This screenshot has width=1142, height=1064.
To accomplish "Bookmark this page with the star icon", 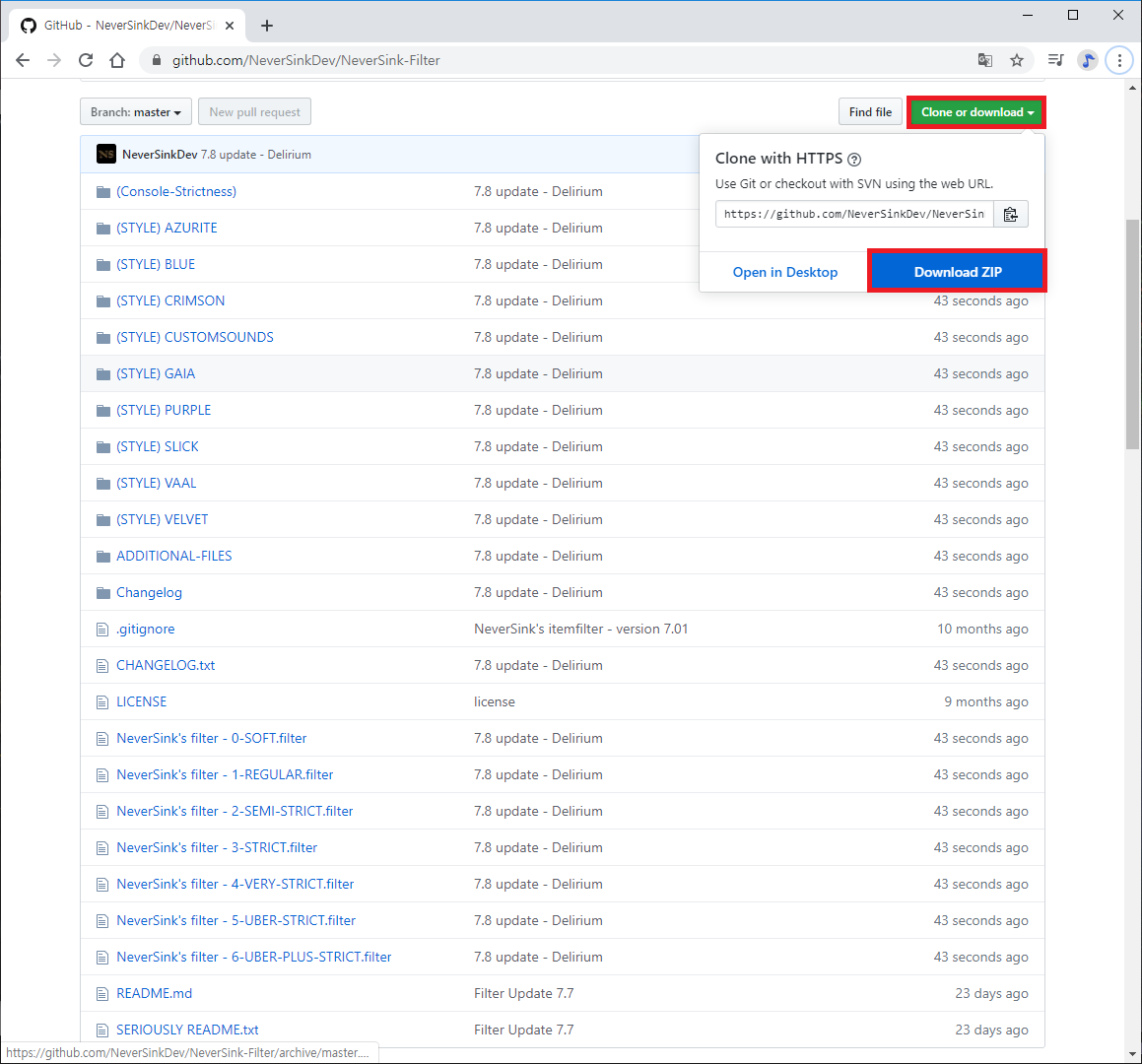I will pyautogui.click(x=1017, y=60).
